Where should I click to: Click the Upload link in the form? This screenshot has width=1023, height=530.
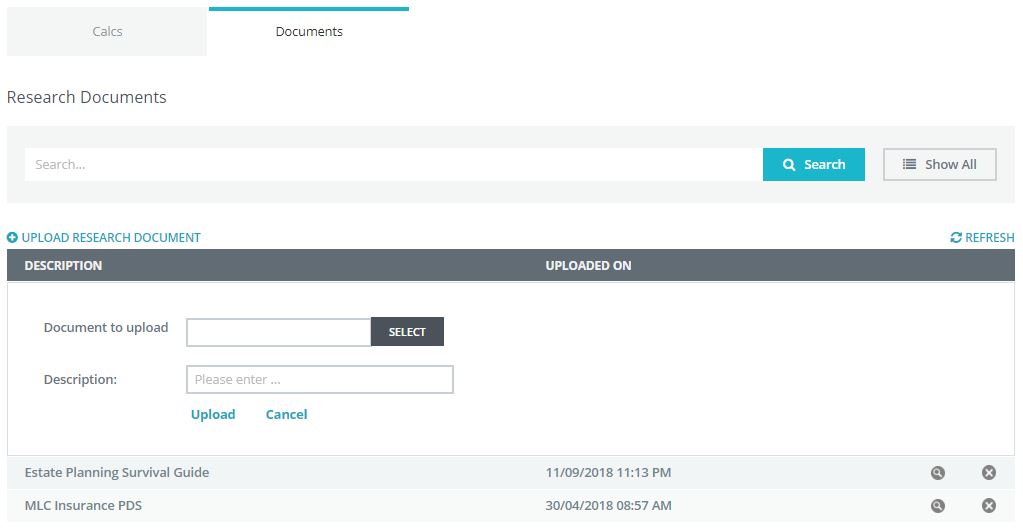tap(213, 415)
